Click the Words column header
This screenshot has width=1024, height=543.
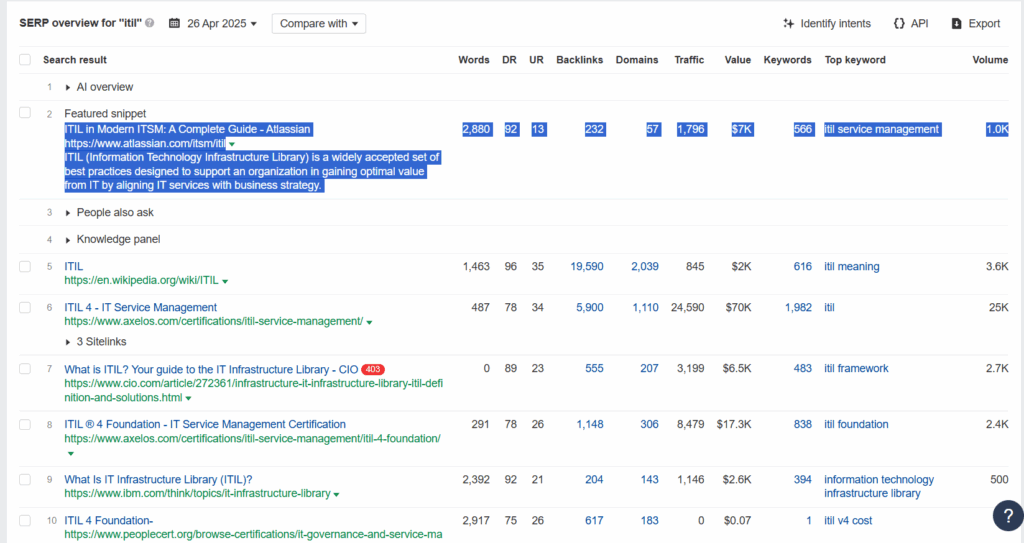(x=473, y=59)
